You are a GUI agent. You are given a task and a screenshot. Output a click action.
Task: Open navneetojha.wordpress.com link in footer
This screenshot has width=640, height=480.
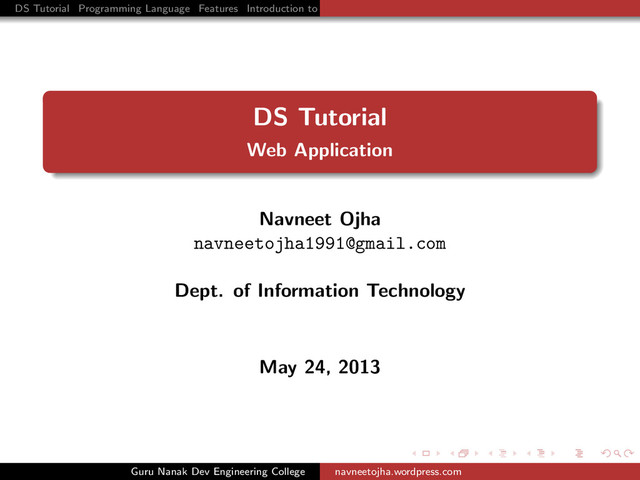point(398,472)
